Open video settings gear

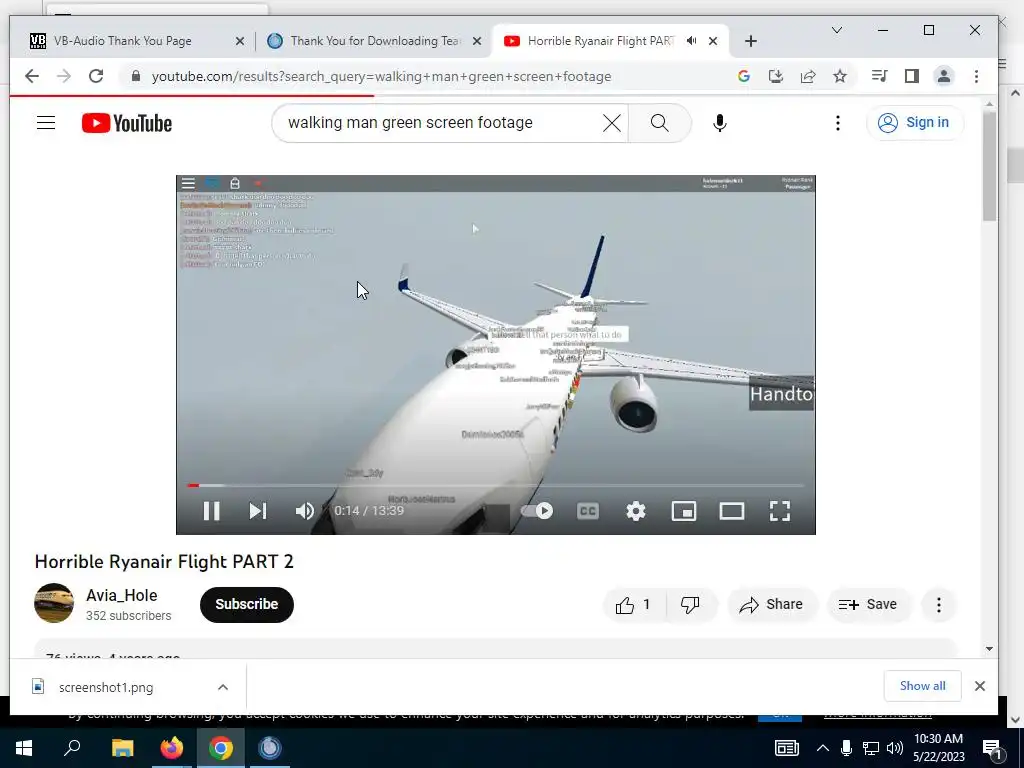(x=635, y=511)
